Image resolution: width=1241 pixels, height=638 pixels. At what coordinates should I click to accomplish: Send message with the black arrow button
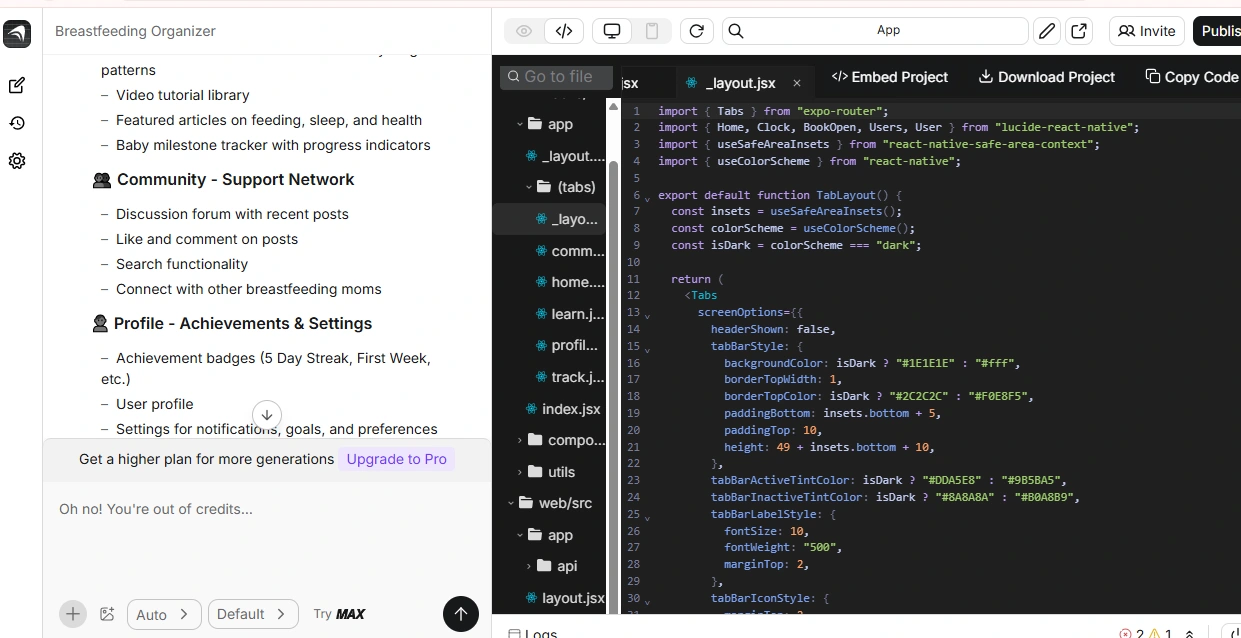460,614
